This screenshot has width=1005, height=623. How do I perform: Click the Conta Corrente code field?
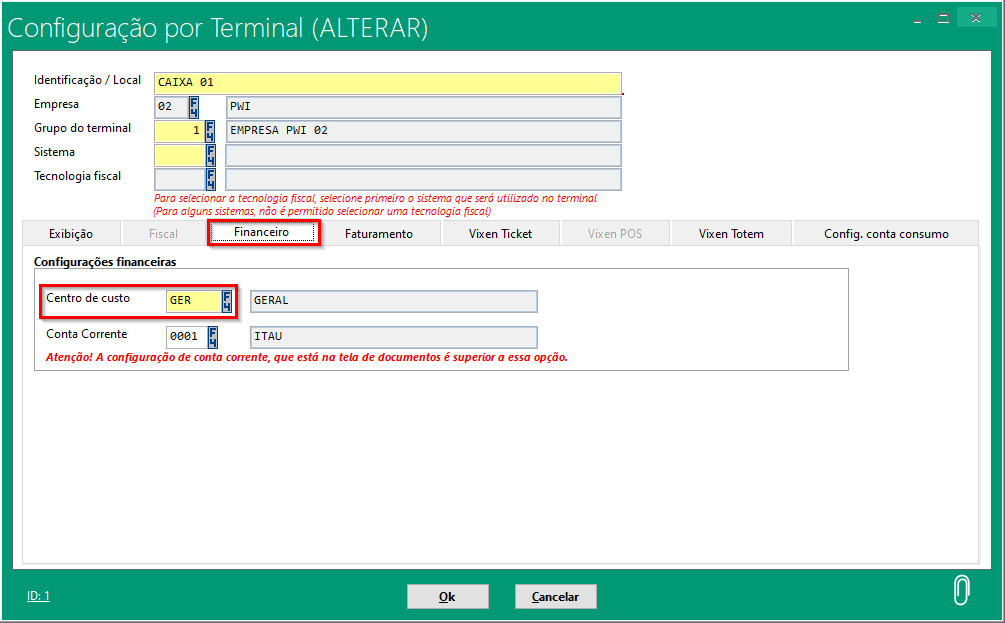click(185, 337)
